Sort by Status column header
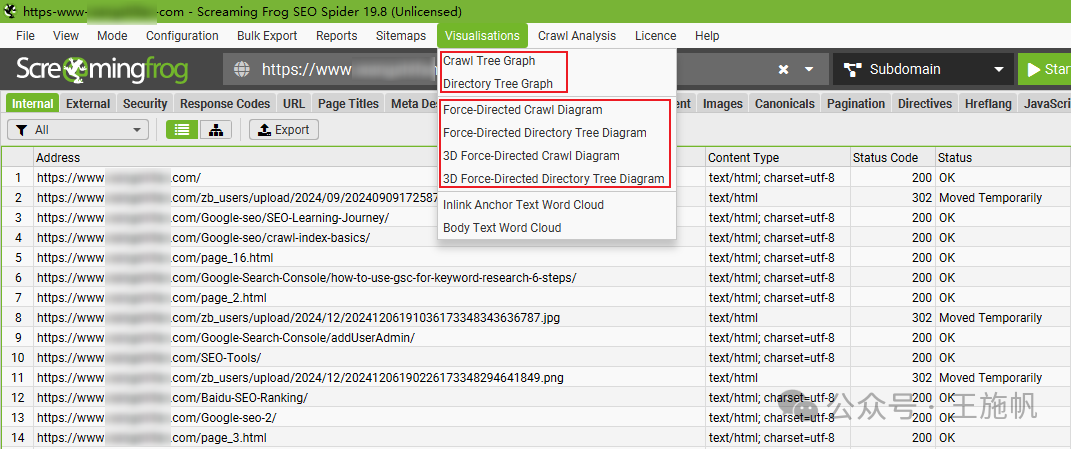 [x=1003, y=157]
